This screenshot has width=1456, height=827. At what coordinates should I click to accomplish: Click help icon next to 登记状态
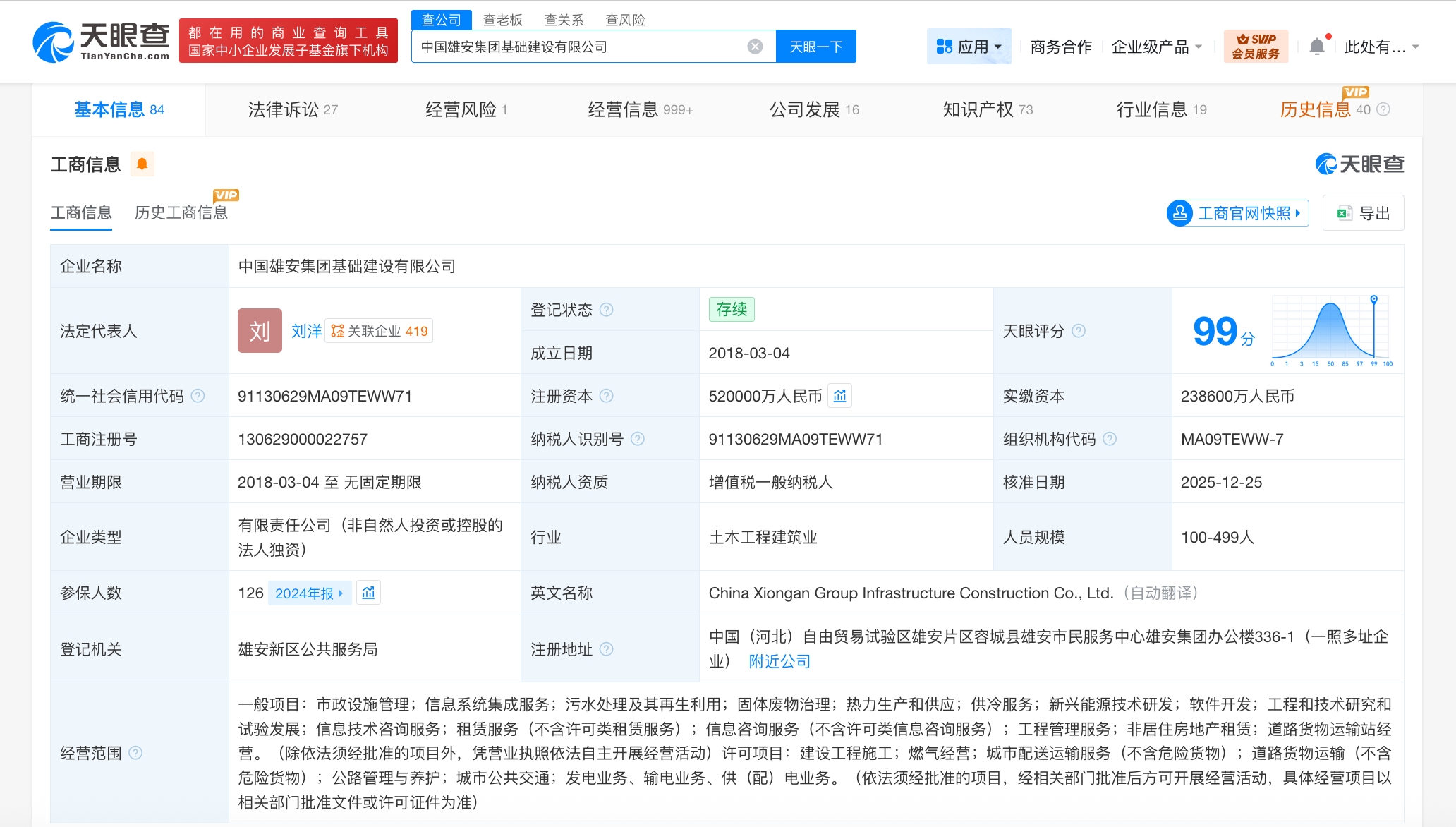pyautogui.click(x=607, y=310)
